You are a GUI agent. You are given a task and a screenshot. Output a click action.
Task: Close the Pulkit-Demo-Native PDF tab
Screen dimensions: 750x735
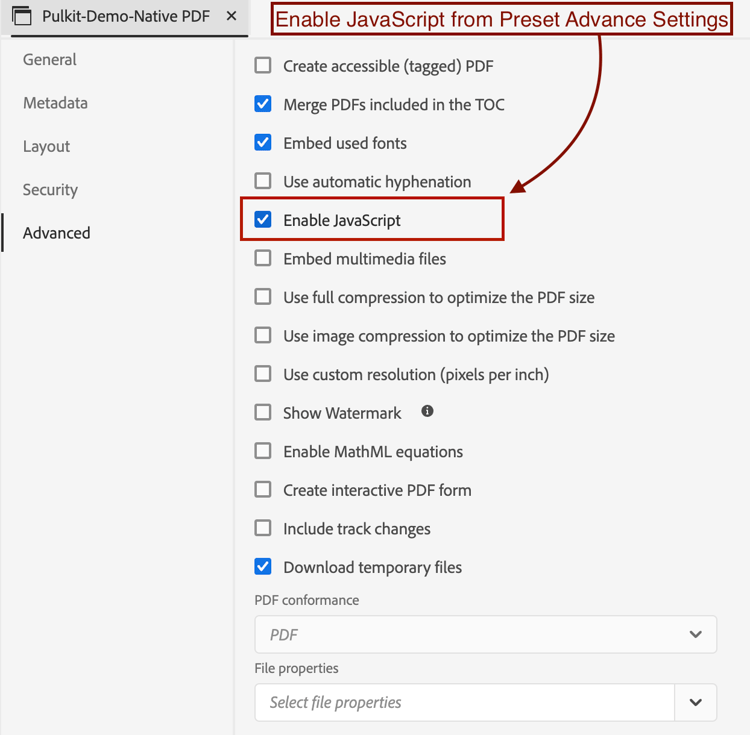pos(232,16)
